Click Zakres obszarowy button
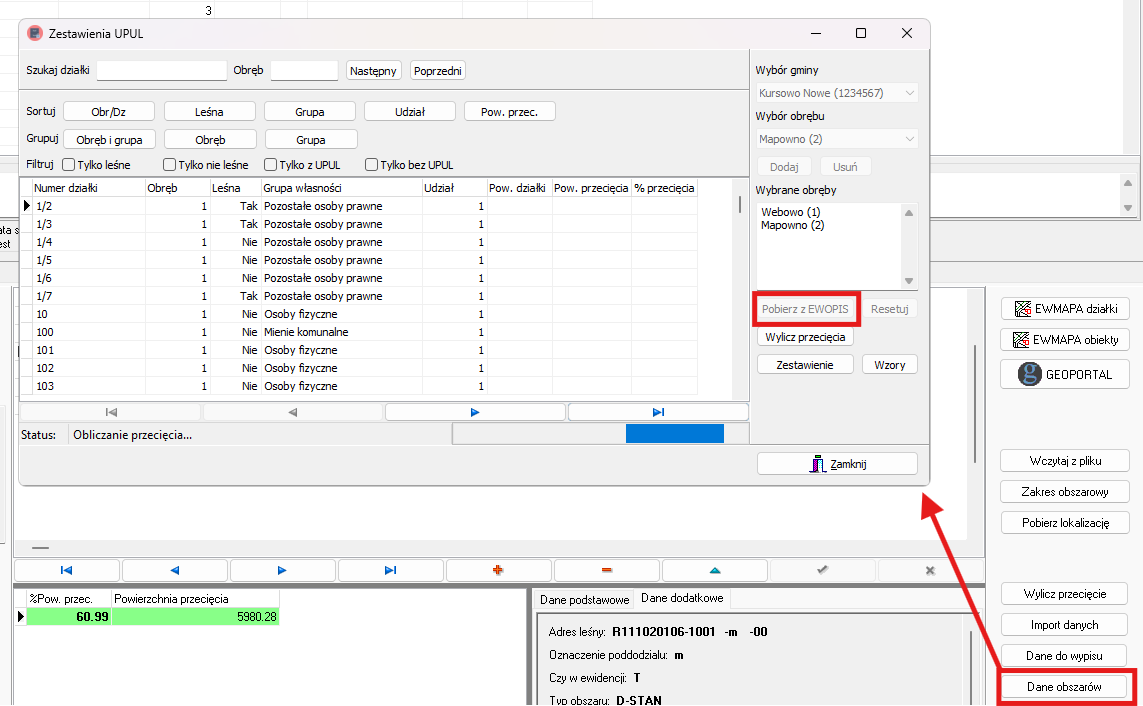 (x=1065, y=492)
